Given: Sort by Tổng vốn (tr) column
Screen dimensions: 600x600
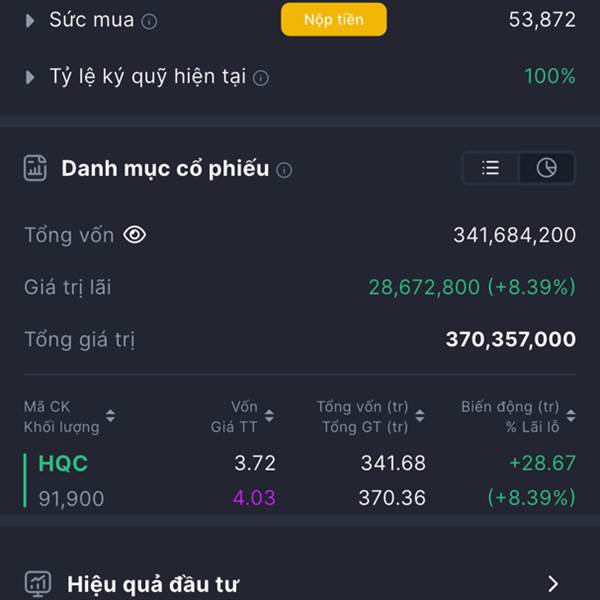Looking at the screenshot, I should 420,416.
